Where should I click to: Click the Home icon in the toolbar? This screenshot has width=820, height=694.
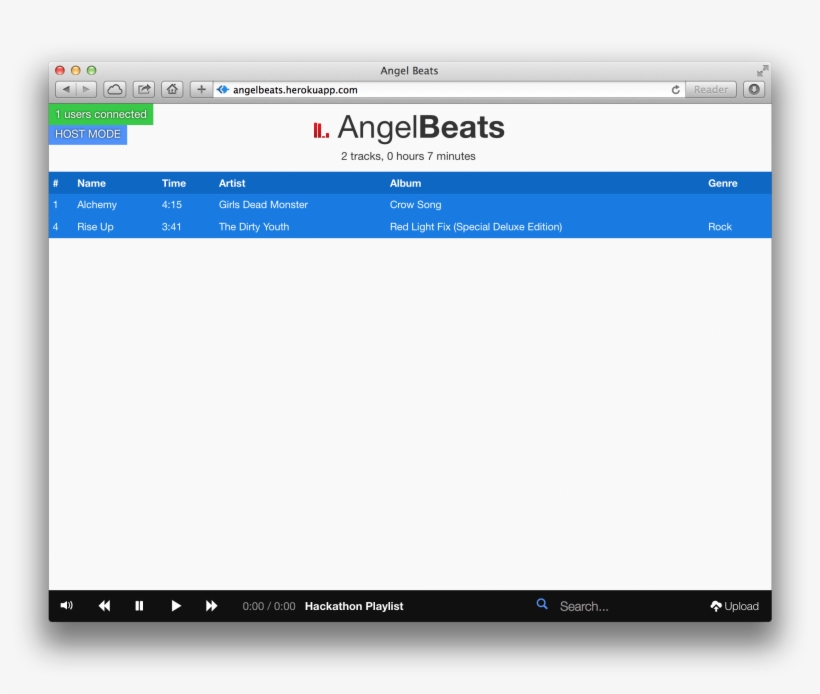[x=171, y=88]
